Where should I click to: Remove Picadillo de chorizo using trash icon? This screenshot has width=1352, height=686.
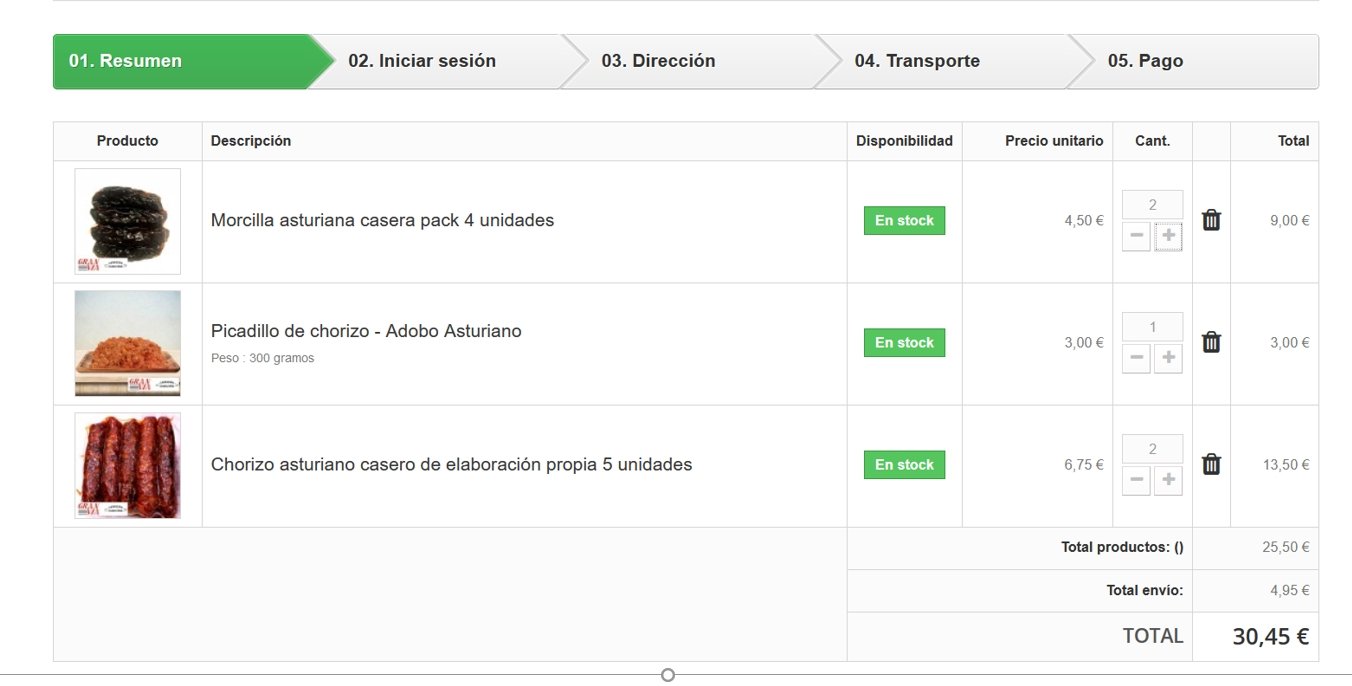tap(1211, 342)
